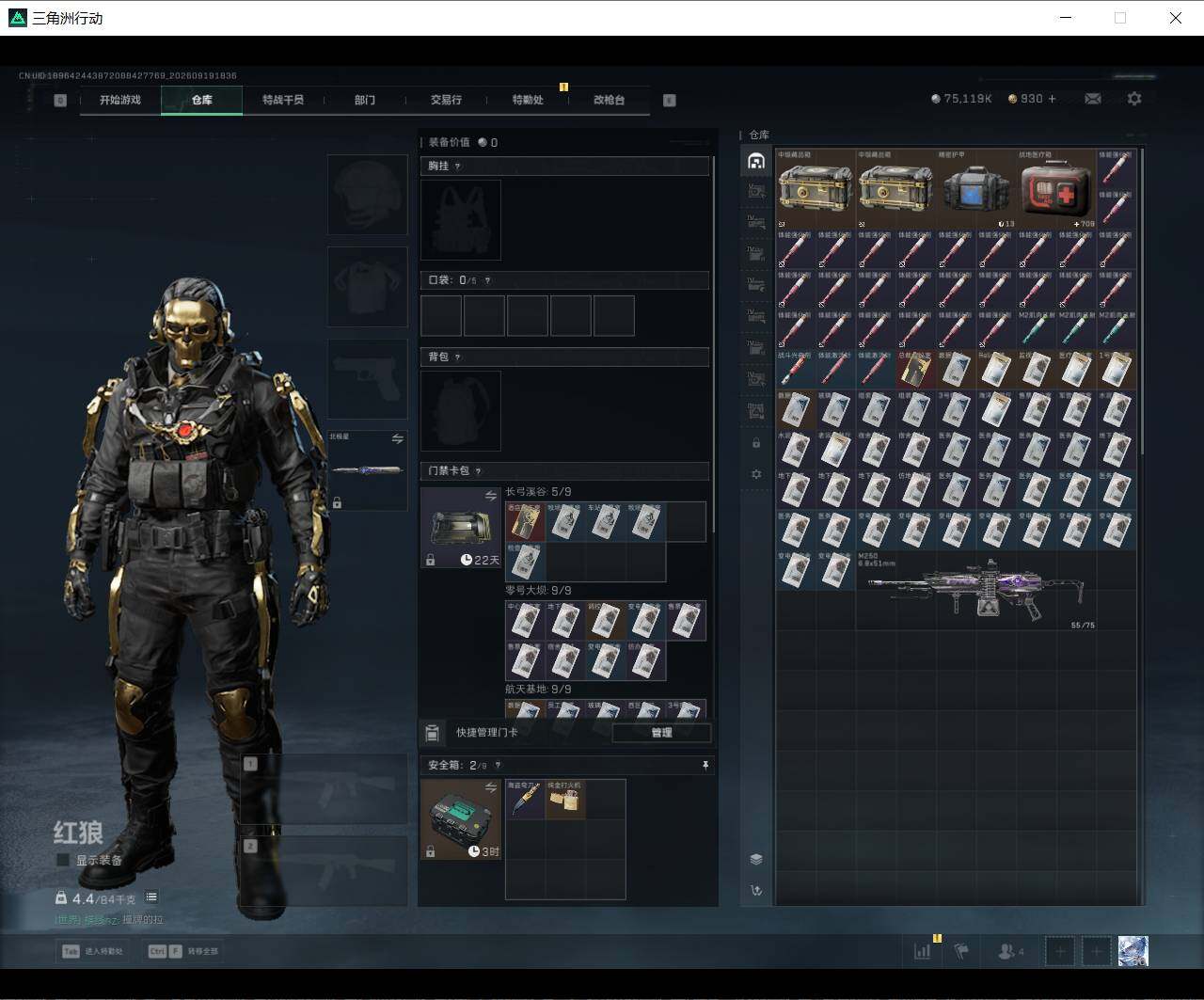Screen dimensions: 1204x1000
Task: Click the help mark next to 背包
Action: tap(458, 357)
